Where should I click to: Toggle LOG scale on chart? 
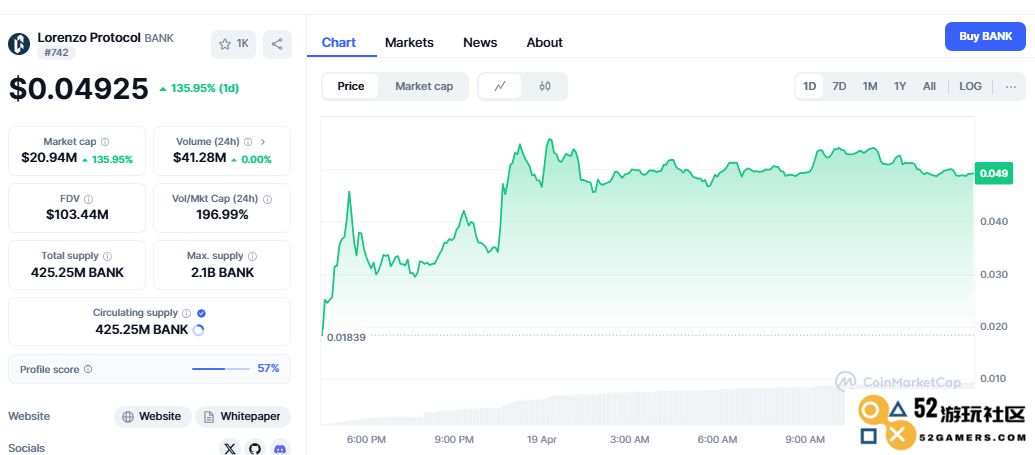[x=970, y=87]
